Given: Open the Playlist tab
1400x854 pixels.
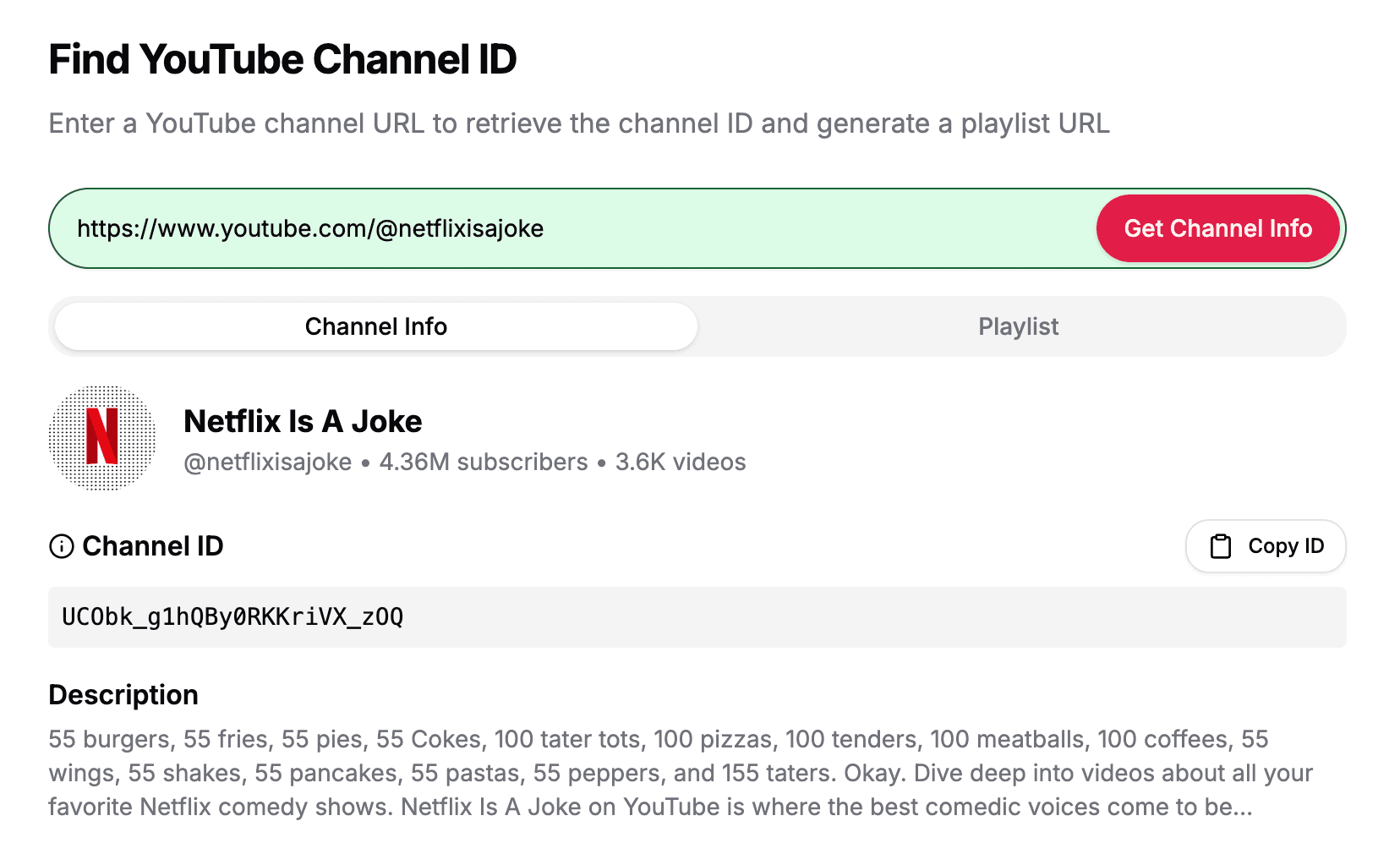Looking at the screenshot, I should point(1018,326).
